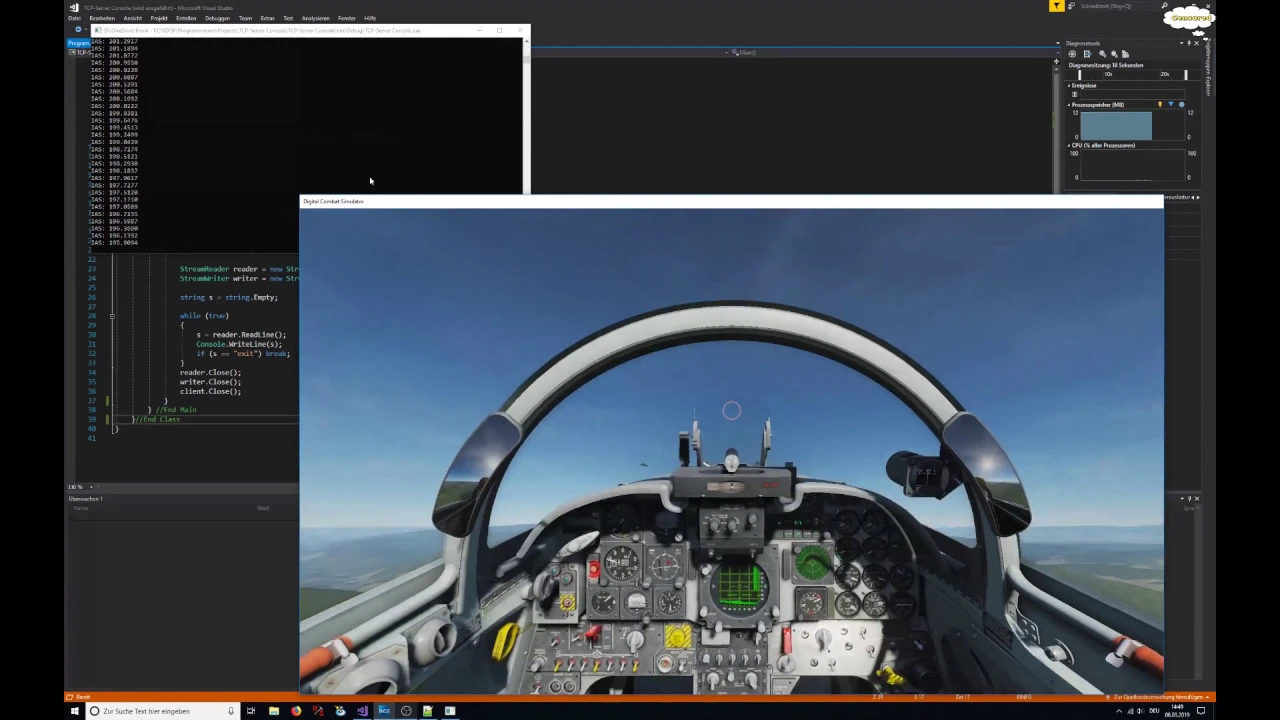This screenshot has width=1280, height=720.
Task: Open the watch panel options dropdown arrow
Action: [1182, 498]
